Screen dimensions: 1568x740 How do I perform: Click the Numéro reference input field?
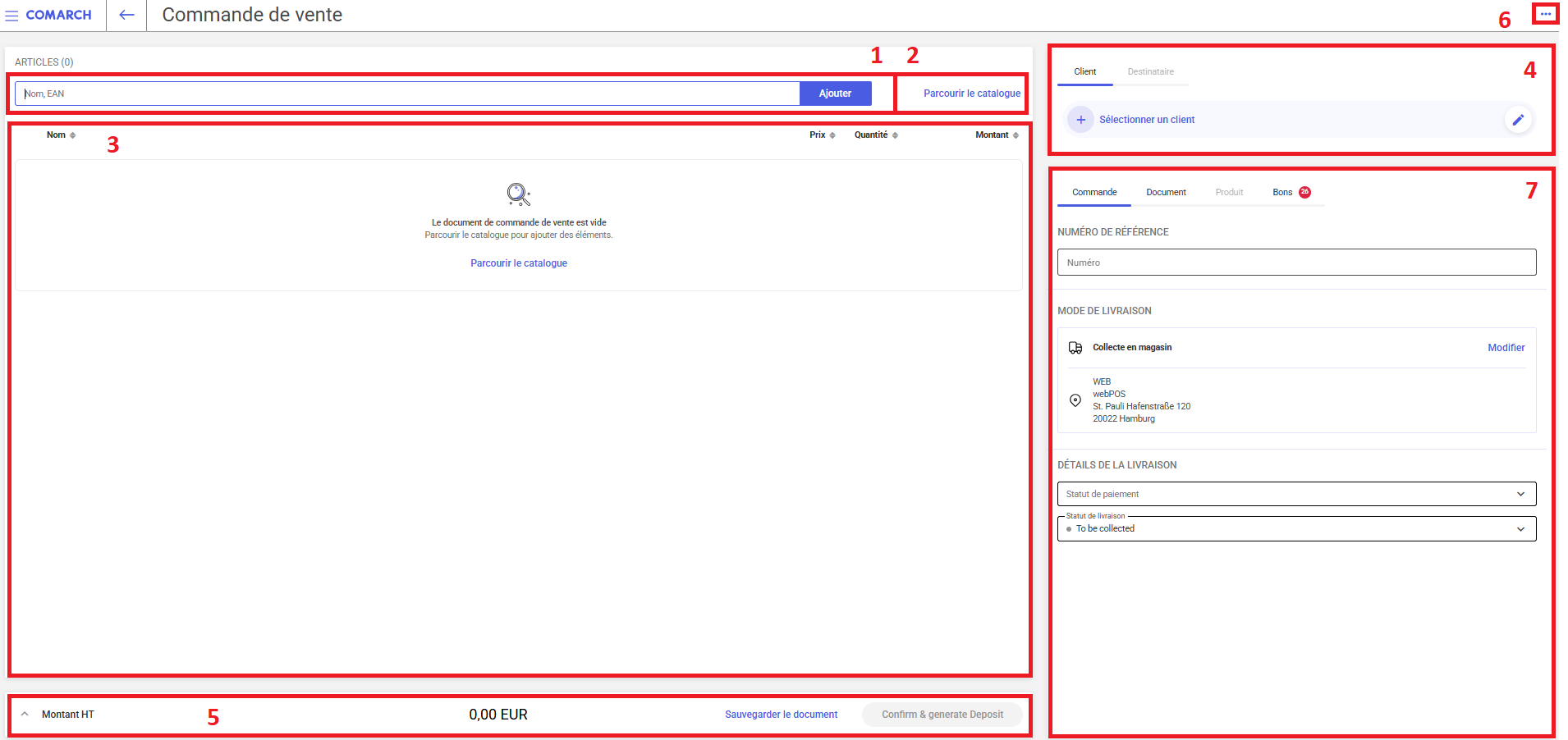[1295, 263]
